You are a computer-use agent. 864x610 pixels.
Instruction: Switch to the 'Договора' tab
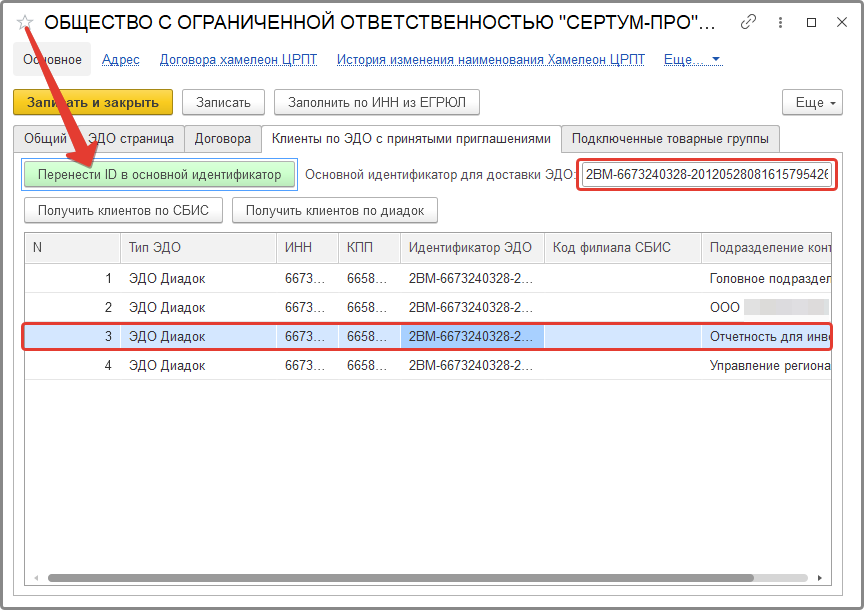point(223,139)
